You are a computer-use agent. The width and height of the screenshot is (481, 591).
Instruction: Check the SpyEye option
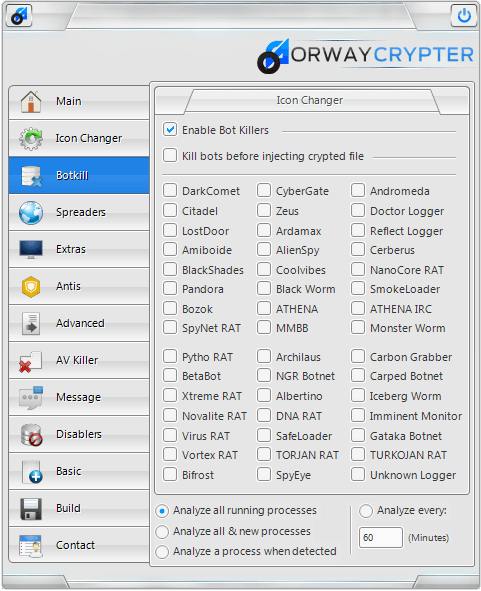264,474
